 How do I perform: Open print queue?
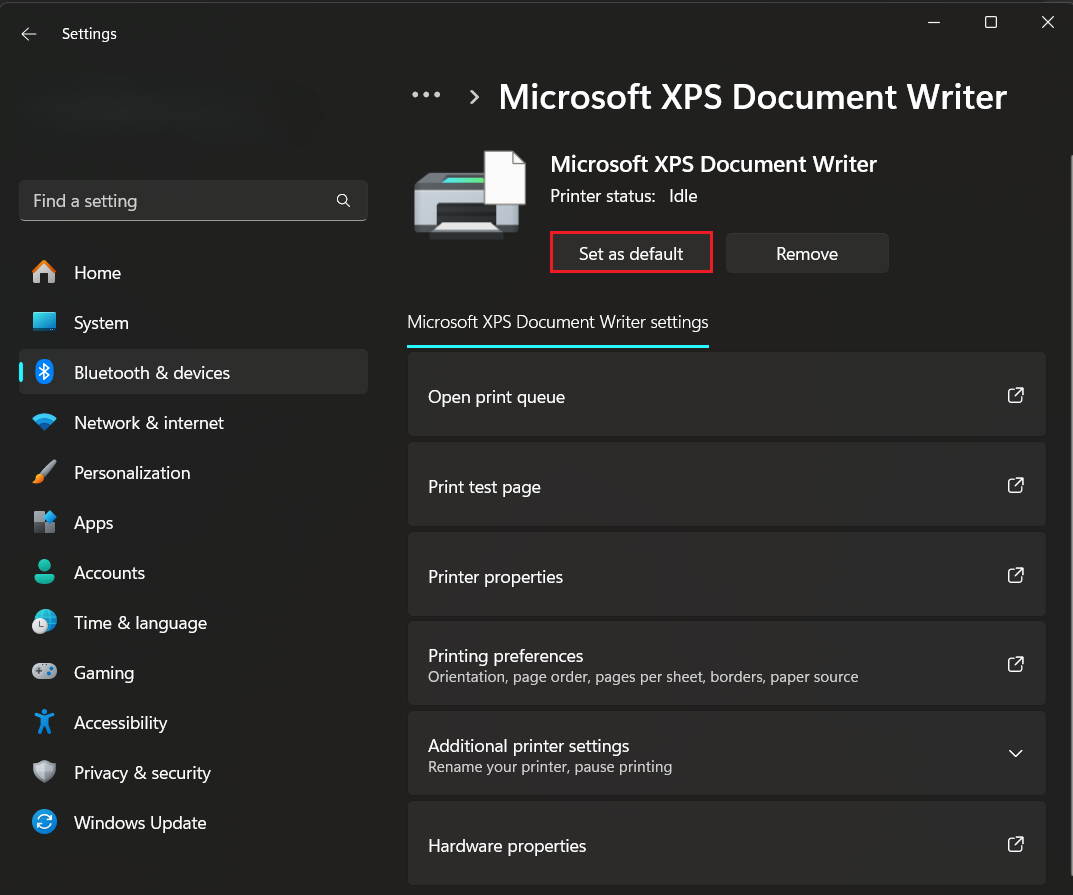click(x=726, y=397)
